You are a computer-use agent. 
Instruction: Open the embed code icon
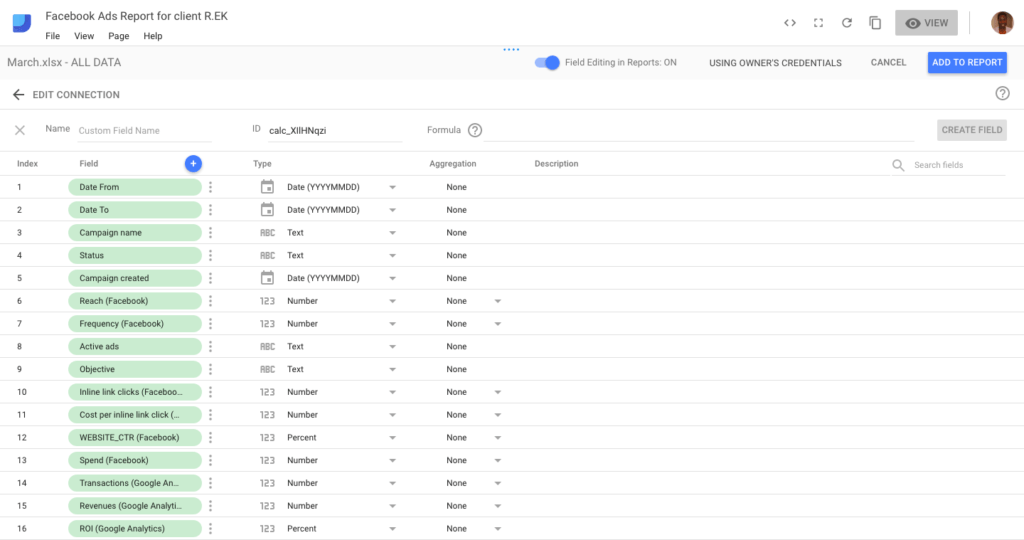pos(790,23)
